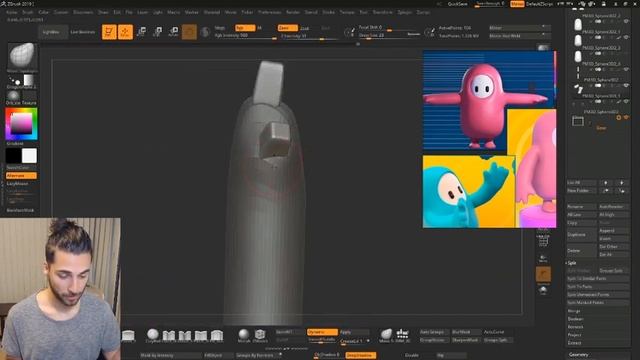Open the Document menu
Screen dimensions: 640x360
click(83, 12)
